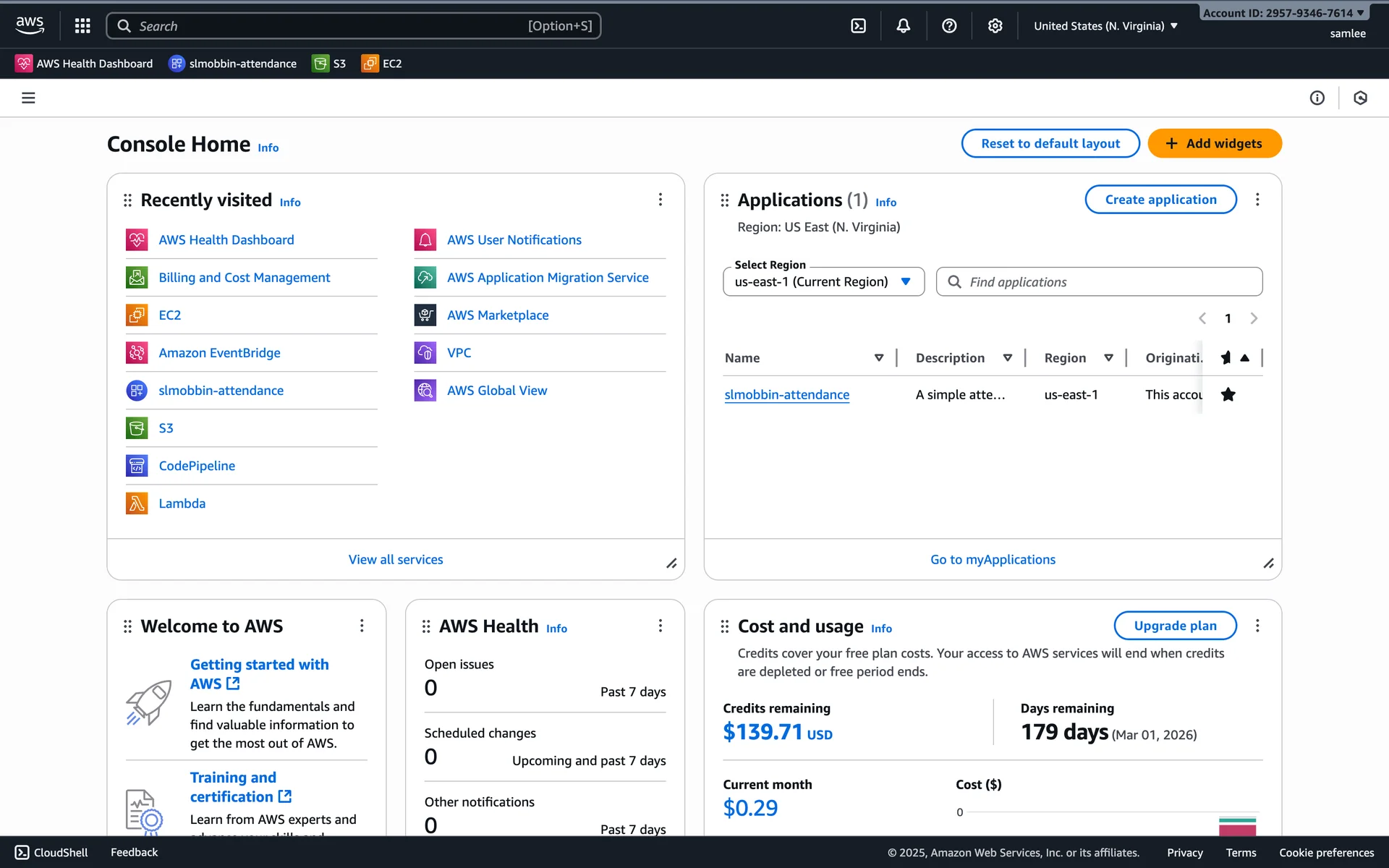
Task: Click the View all services link
Action: point(395,559)
